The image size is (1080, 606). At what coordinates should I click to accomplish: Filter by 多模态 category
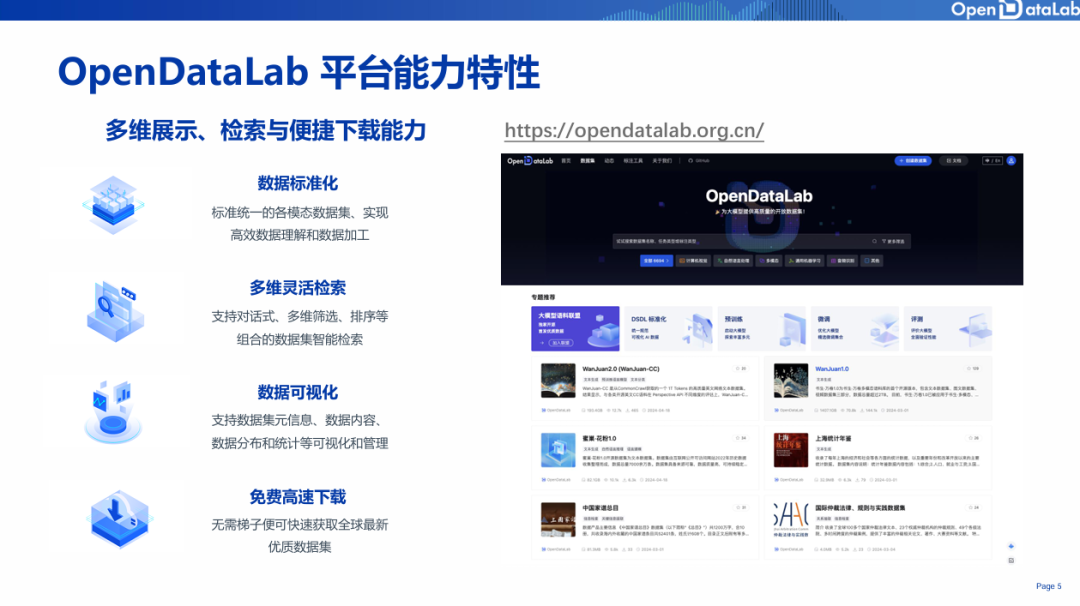[x=769, y=261]
